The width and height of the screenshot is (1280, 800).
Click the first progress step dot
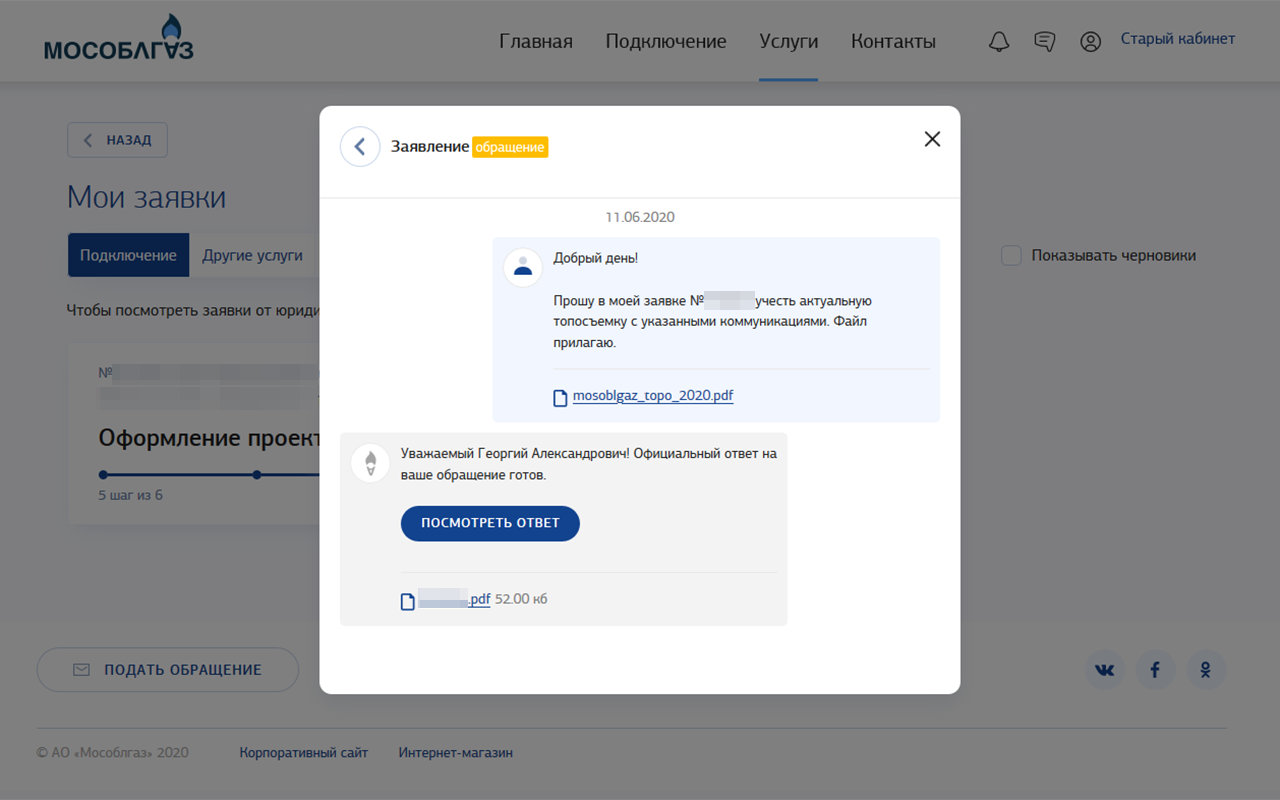coord(103,475)
